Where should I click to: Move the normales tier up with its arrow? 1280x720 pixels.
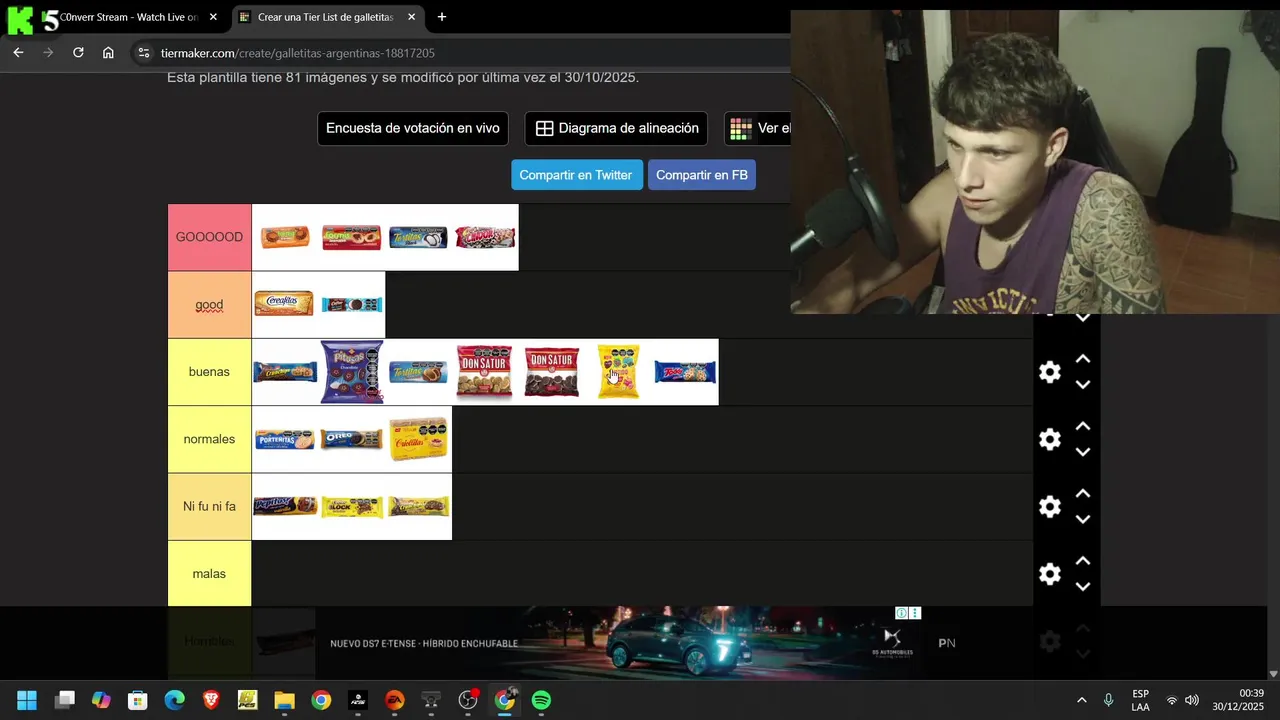1082,426
